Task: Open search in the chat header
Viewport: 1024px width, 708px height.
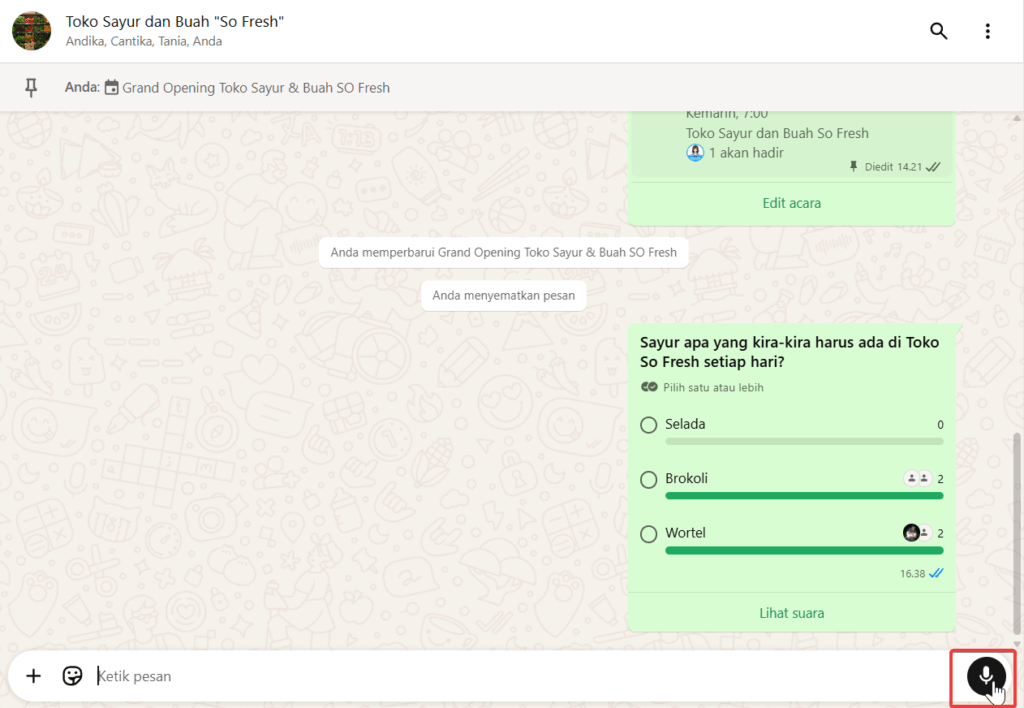Action: pos(938,31)
